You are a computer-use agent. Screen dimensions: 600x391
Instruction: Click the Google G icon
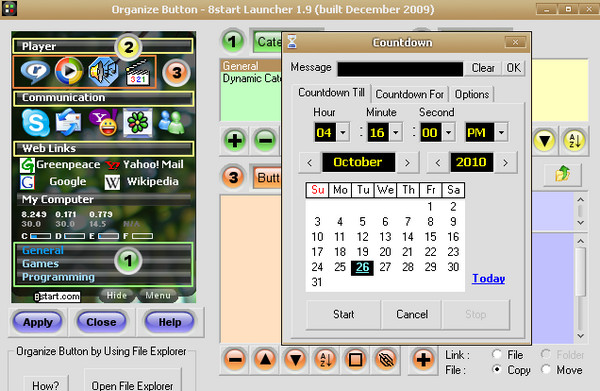pos(28,182)
